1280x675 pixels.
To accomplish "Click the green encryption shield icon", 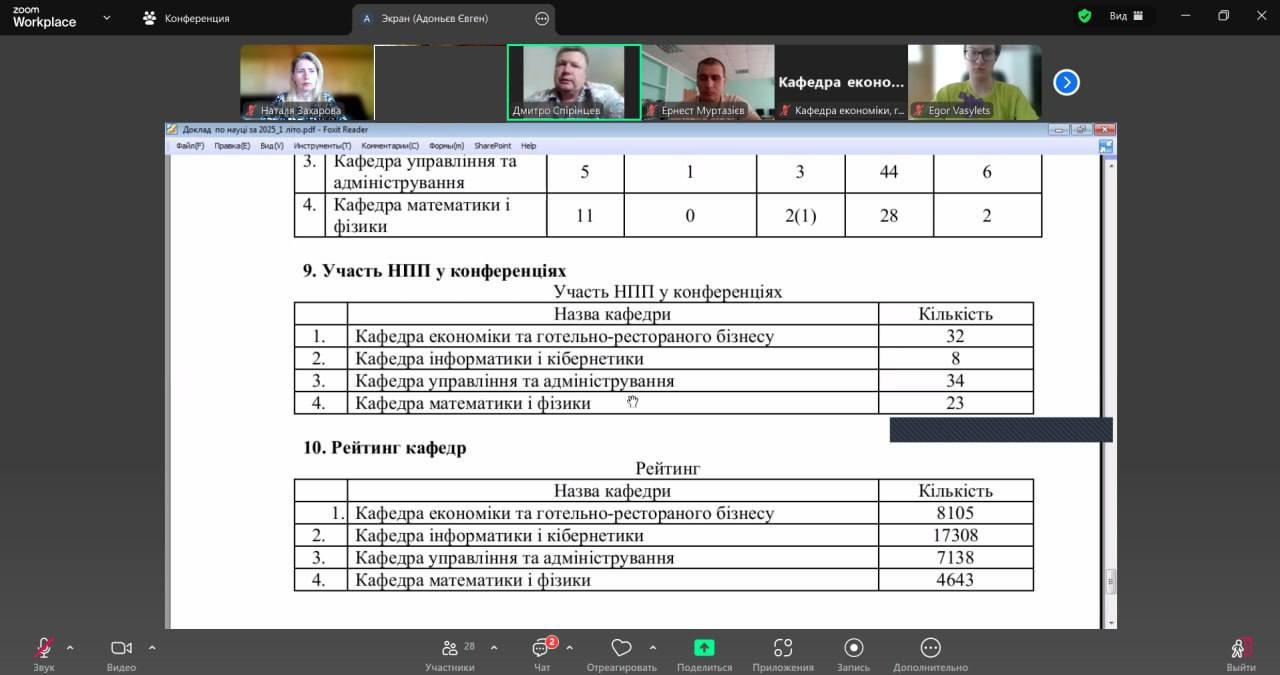I will tap(1084, 16).
